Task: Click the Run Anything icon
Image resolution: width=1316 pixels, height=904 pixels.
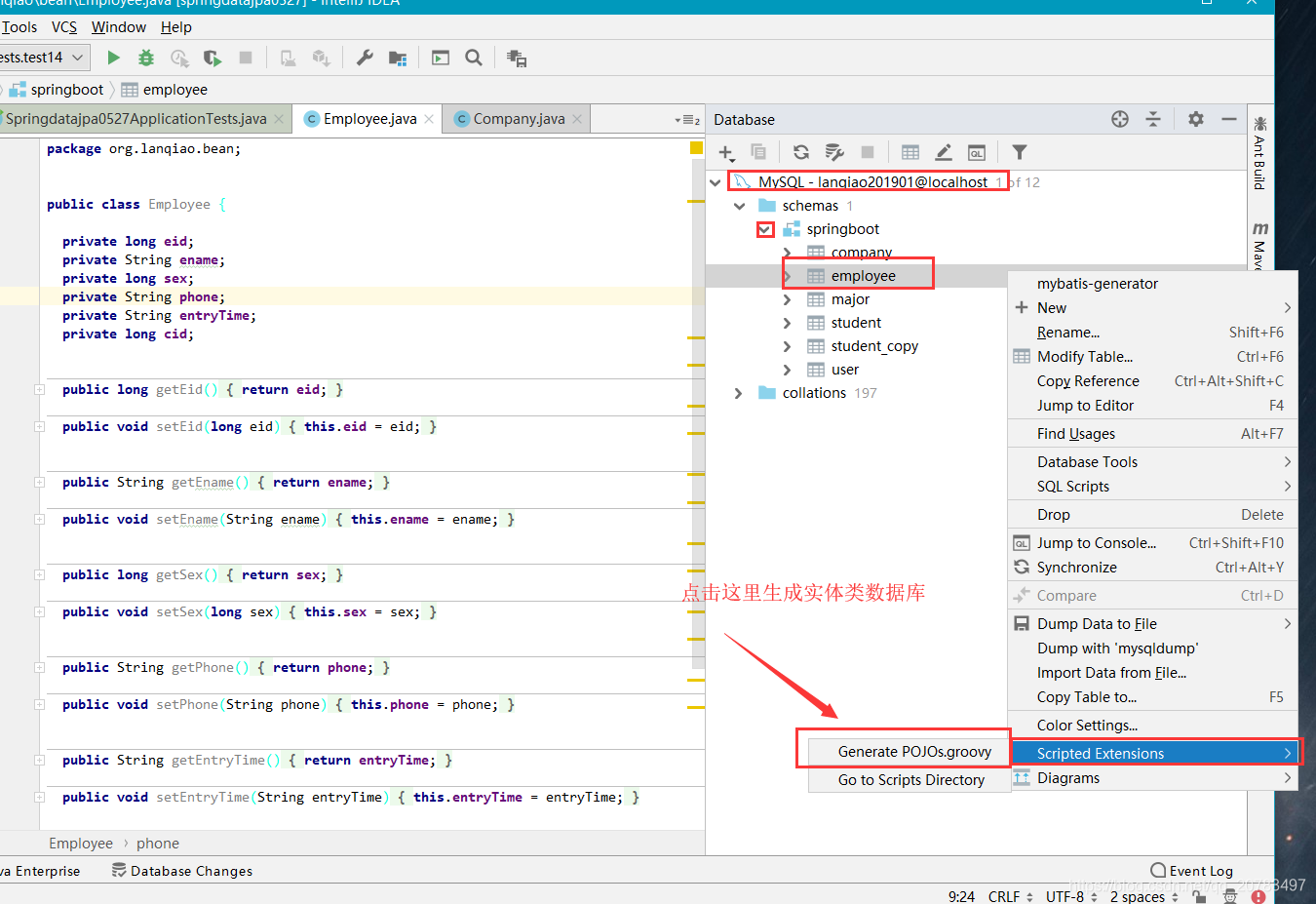Action: (x=441, y=58)
